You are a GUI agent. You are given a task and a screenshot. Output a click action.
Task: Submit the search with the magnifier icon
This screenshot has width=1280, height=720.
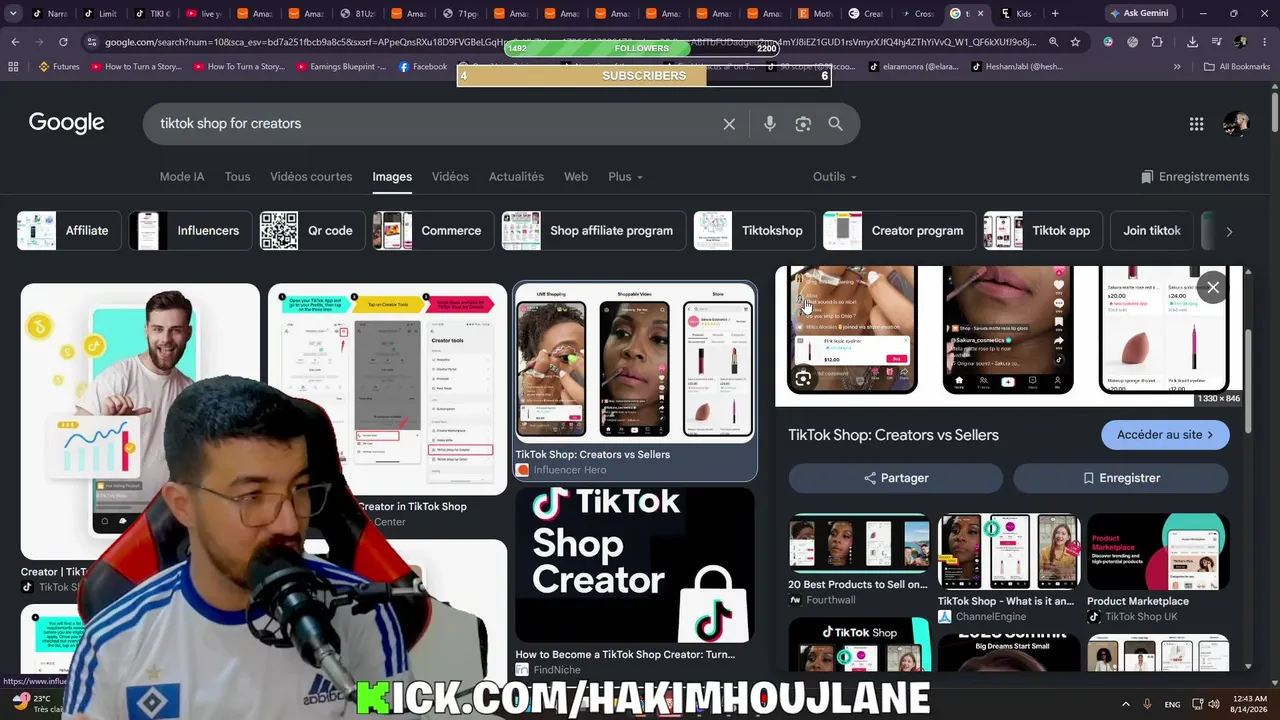[835, 124]
